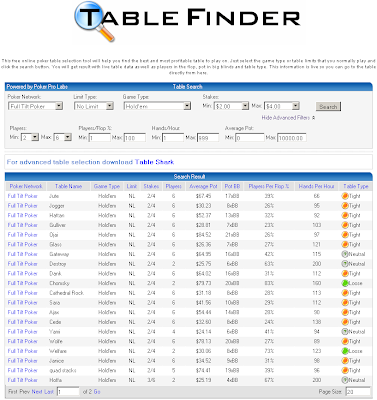The width and height of the screenshot is (377, 400).
Task: Click the Tight icon in the Gulliver row
Action: (345, 225)
